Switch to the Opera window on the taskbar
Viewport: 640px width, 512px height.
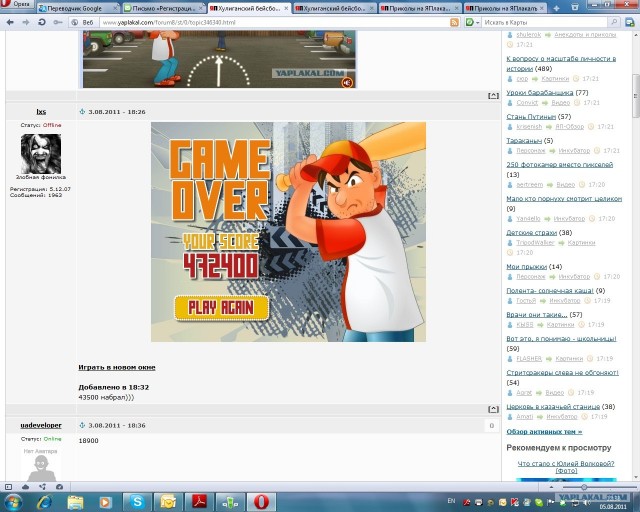[261, 502]
